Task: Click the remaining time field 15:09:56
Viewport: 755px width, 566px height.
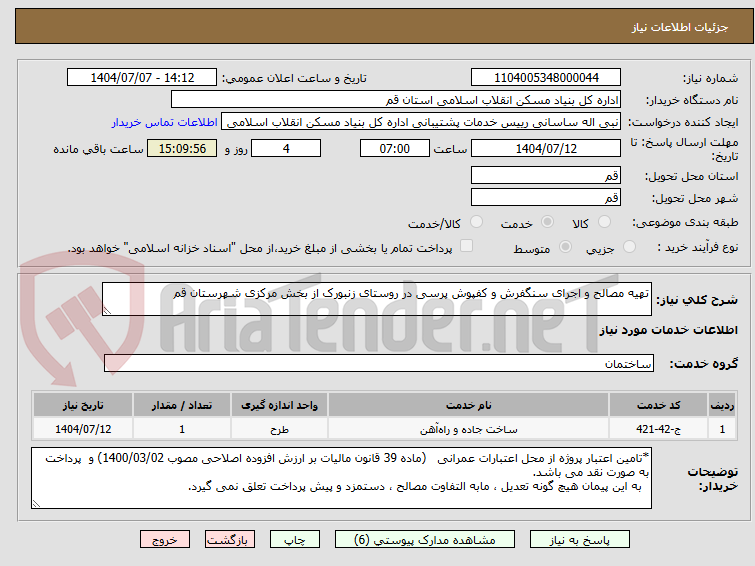Action: [182, 148]
